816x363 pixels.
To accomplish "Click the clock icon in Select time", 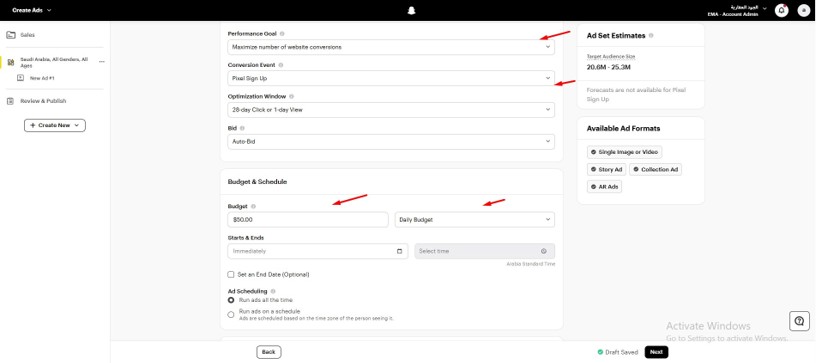I will pos(544,251).
